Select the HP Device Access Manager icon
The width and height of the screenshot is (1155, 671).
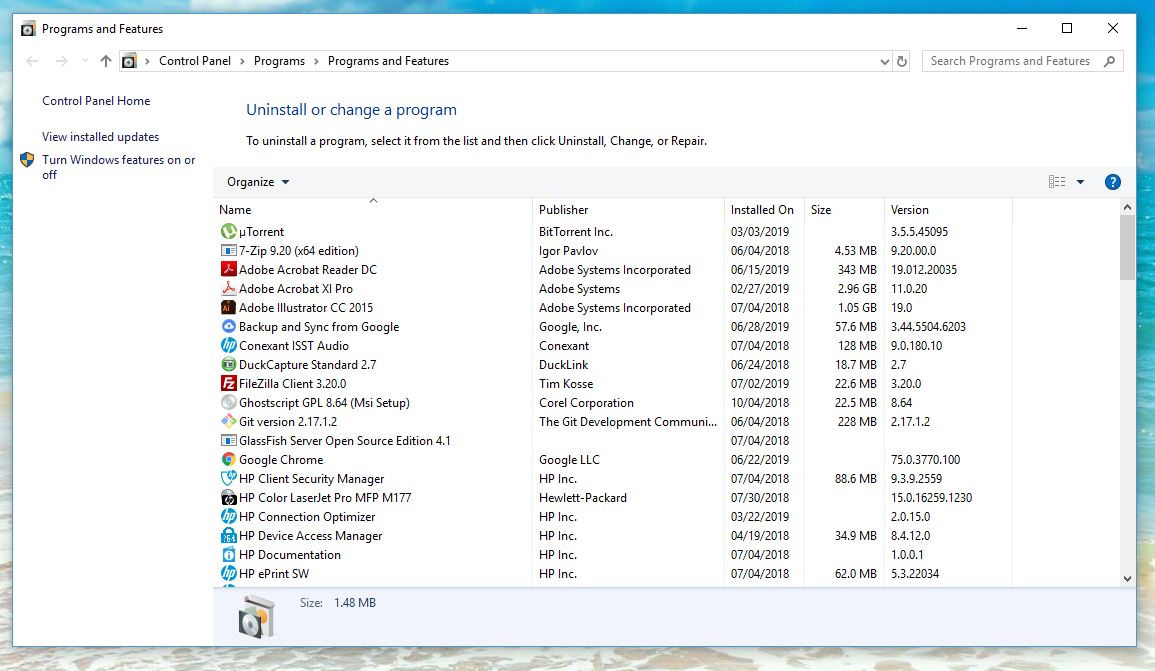228,535
